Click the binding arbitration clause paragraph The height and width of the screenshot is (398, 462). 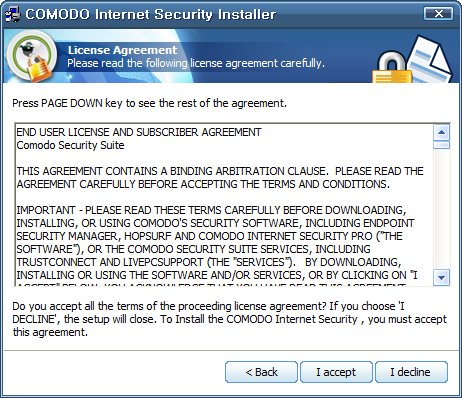[x=220, y=178]
